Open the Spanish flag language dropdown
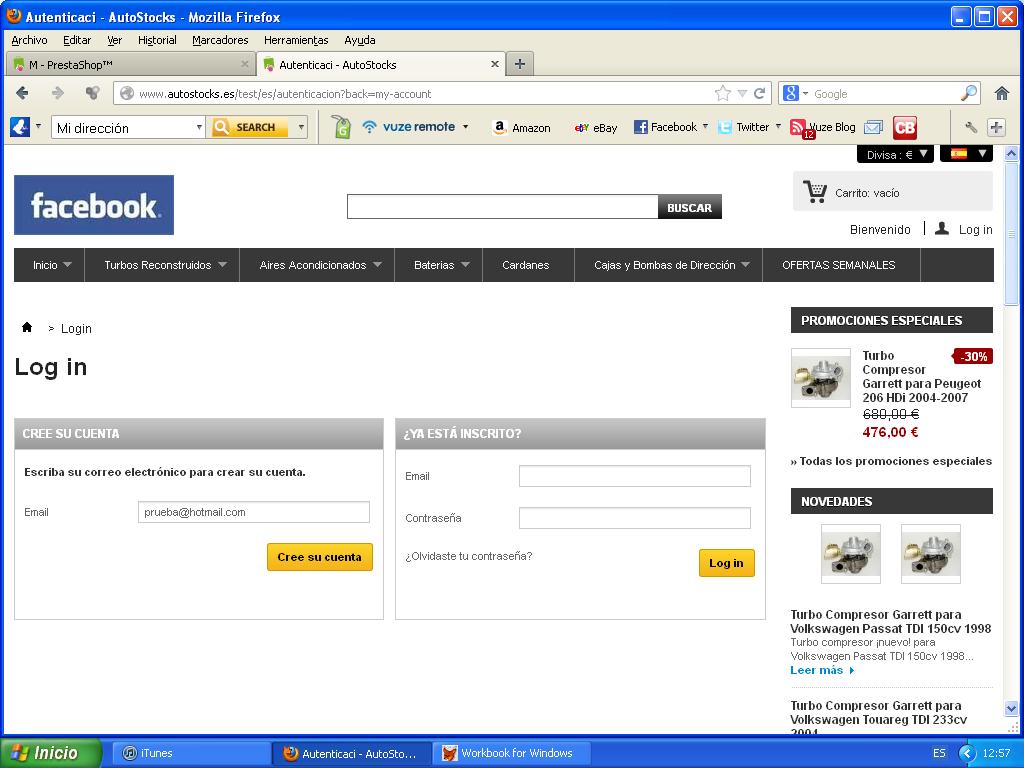The width and height of the screenshot is (1024, 768). (967, 154)
